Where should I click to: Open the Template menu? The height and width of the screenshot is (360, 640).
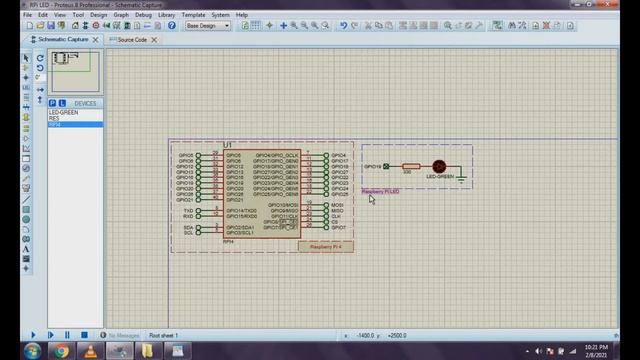tap(193, 15)
